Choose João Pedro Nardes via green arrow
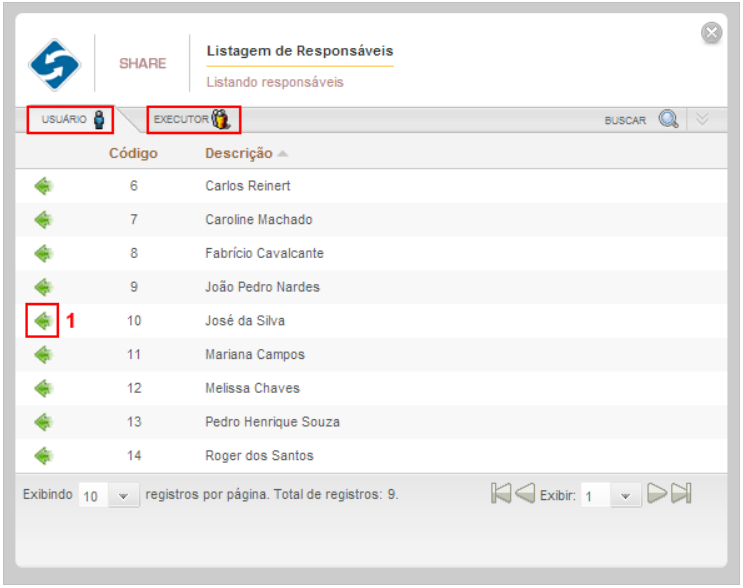Screen dimensions: 743x588 click(44, 287)
